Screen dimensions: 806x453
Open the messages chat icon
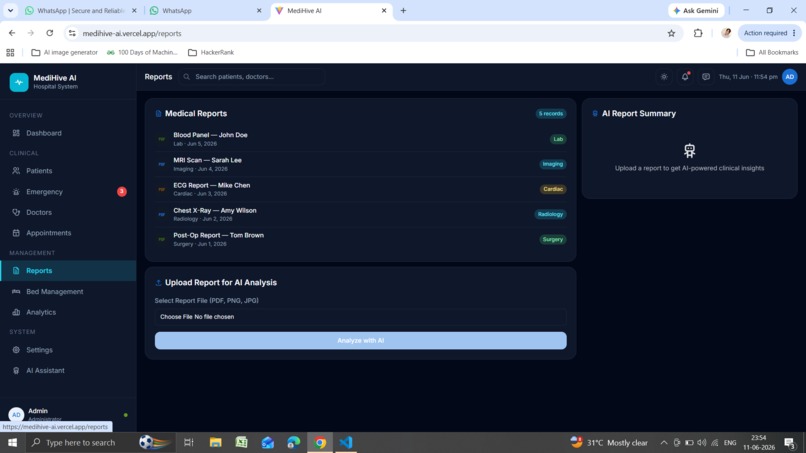click(706, 77)
